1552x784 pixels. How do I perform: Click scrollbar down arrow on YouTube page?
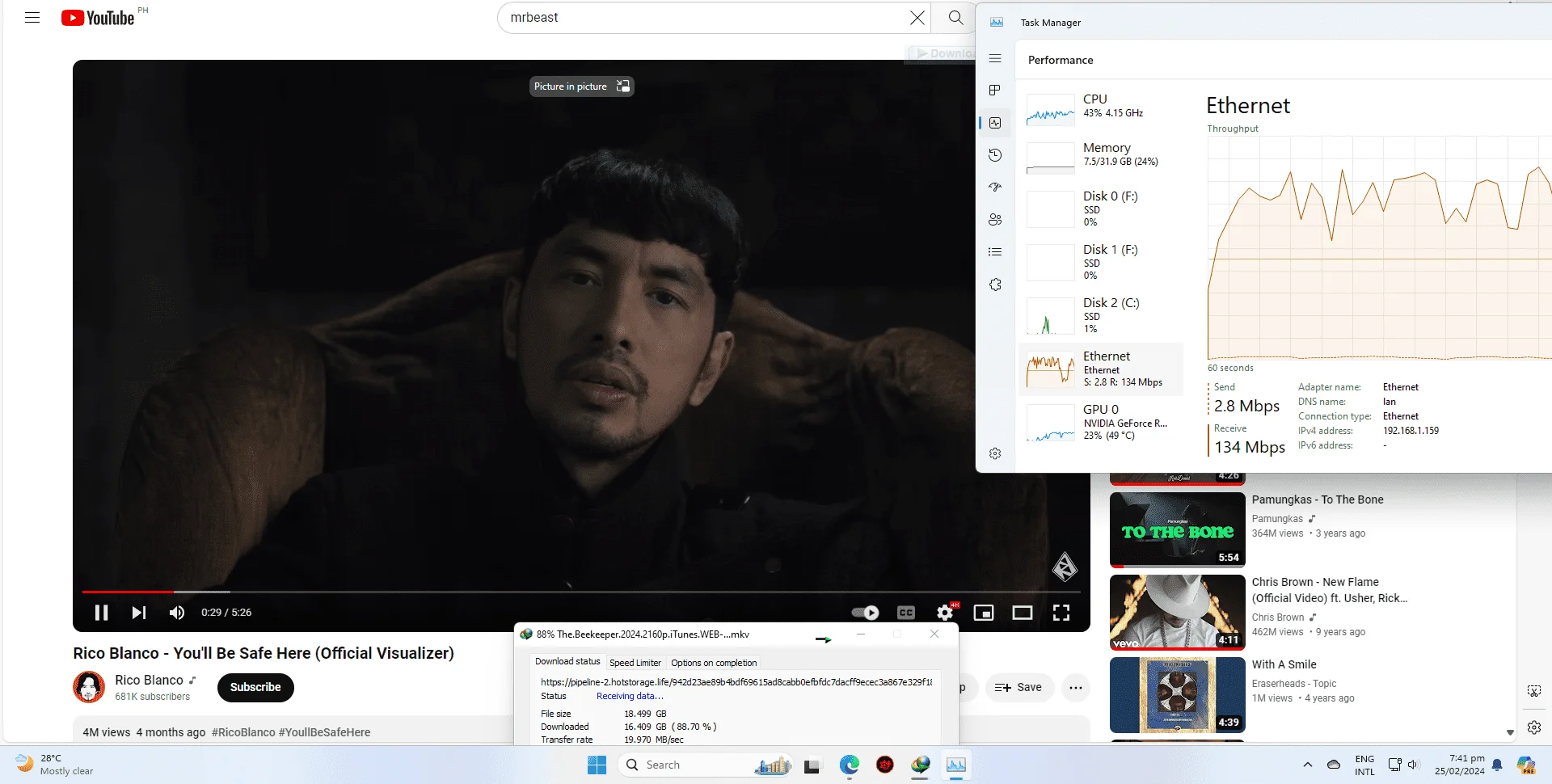click(x=1510, y=732)
